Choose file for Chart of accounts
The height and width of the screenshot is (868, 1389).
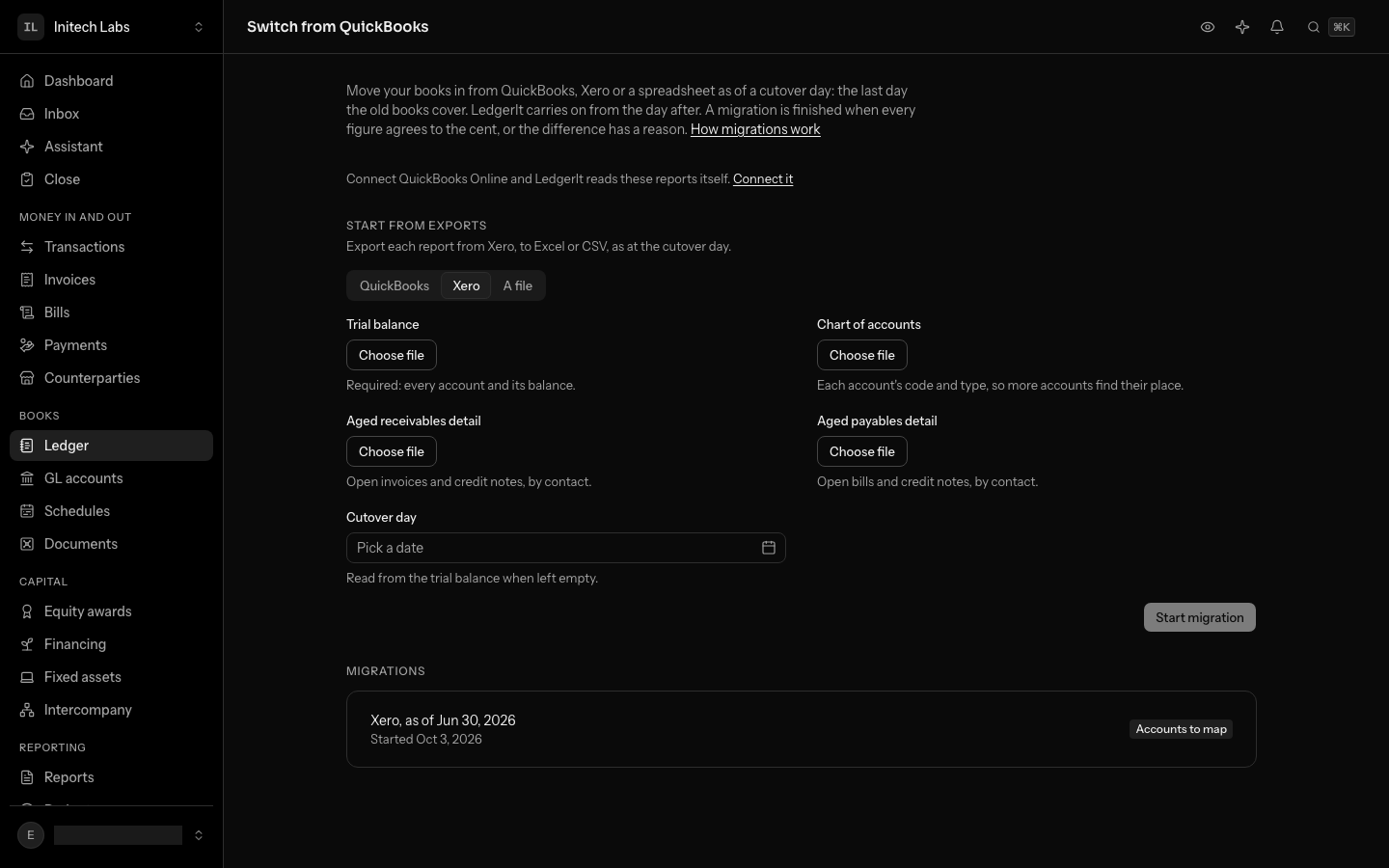click(x=862, y=355)
